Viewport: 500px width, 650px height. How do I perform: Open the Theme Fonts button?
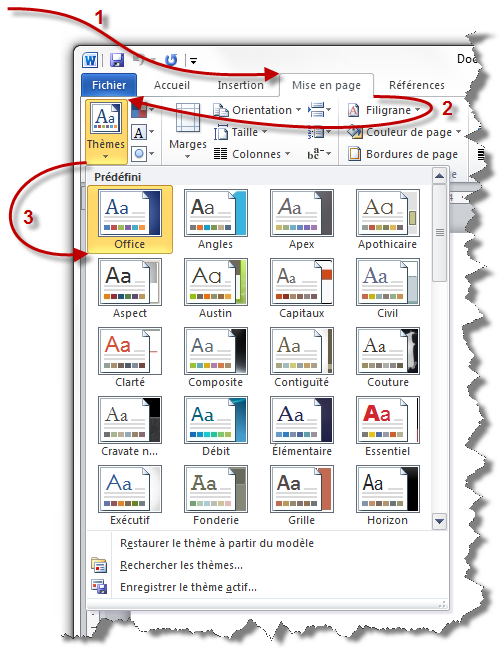[x=142, y=132]
